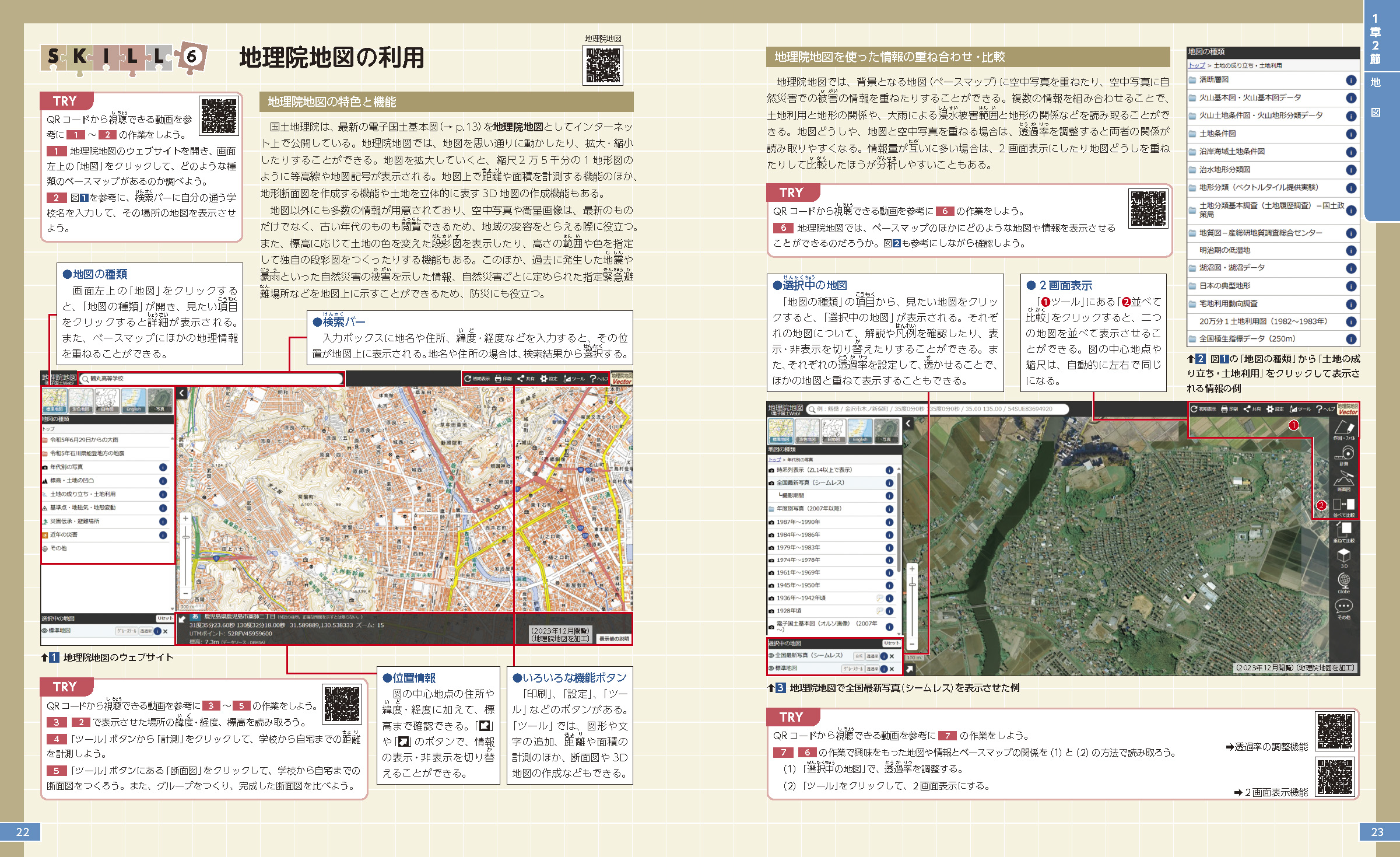Open the 計測 measurement tool
The height and width of the screenshot is (857, 1400).
click(1343, 454)
